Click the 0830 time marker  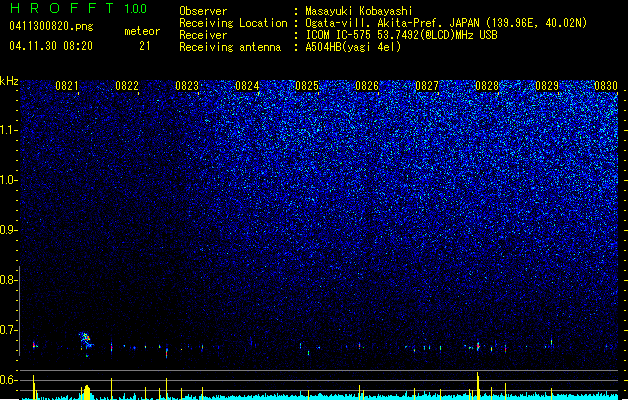pos(606,86)
